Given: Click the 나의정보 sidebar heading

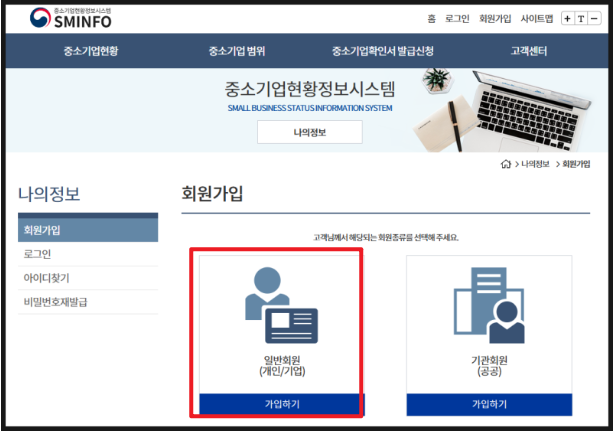Looking at the screenshot, I should pyautogui.click(x=49, y=194).
